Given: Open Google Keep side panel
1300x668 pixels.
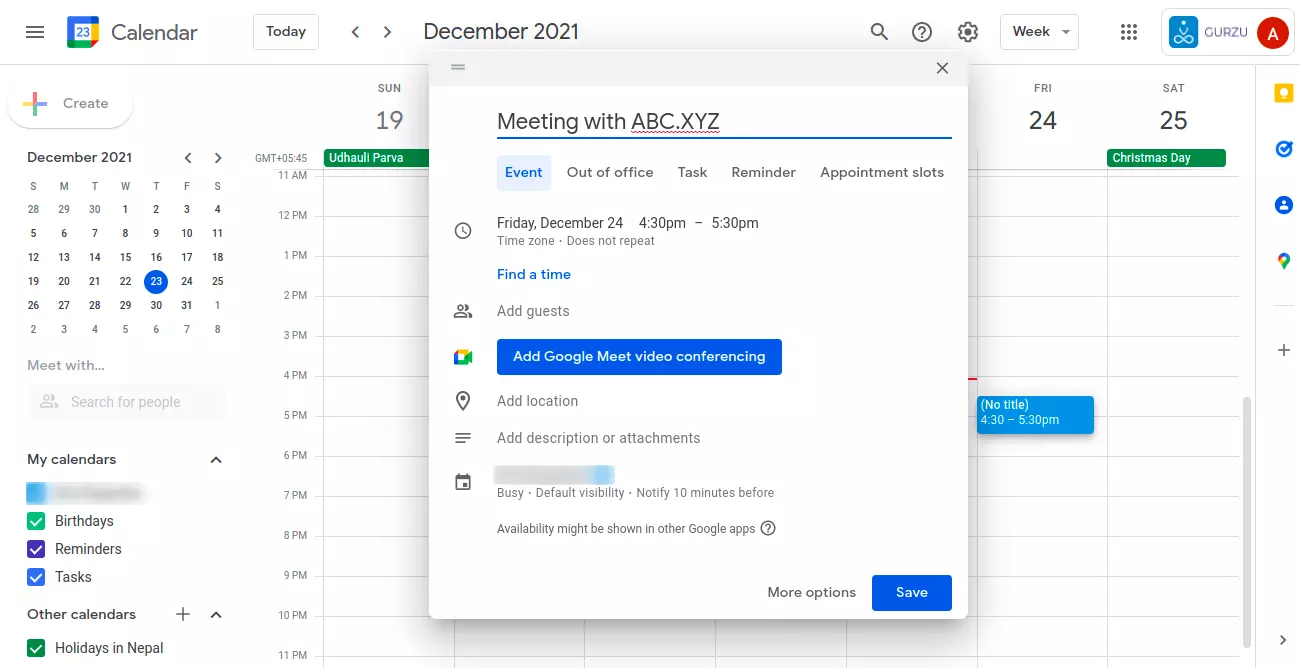Looking at the screenshot, I should 1284,93.
